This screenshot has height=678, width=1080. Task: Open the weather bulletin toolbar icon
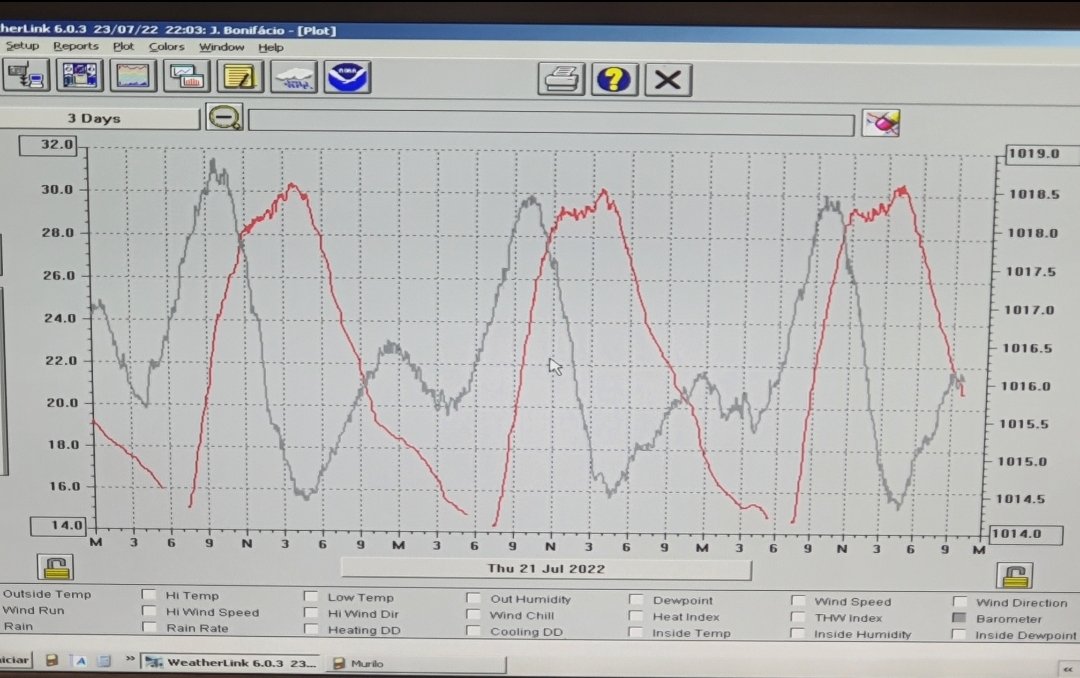(80, 76)
